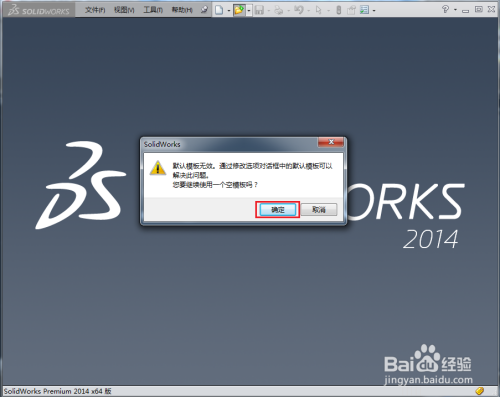Click the SolidWorks logo in menu bar
This screenshot has width=500, height=397.
tap(39, 10)
